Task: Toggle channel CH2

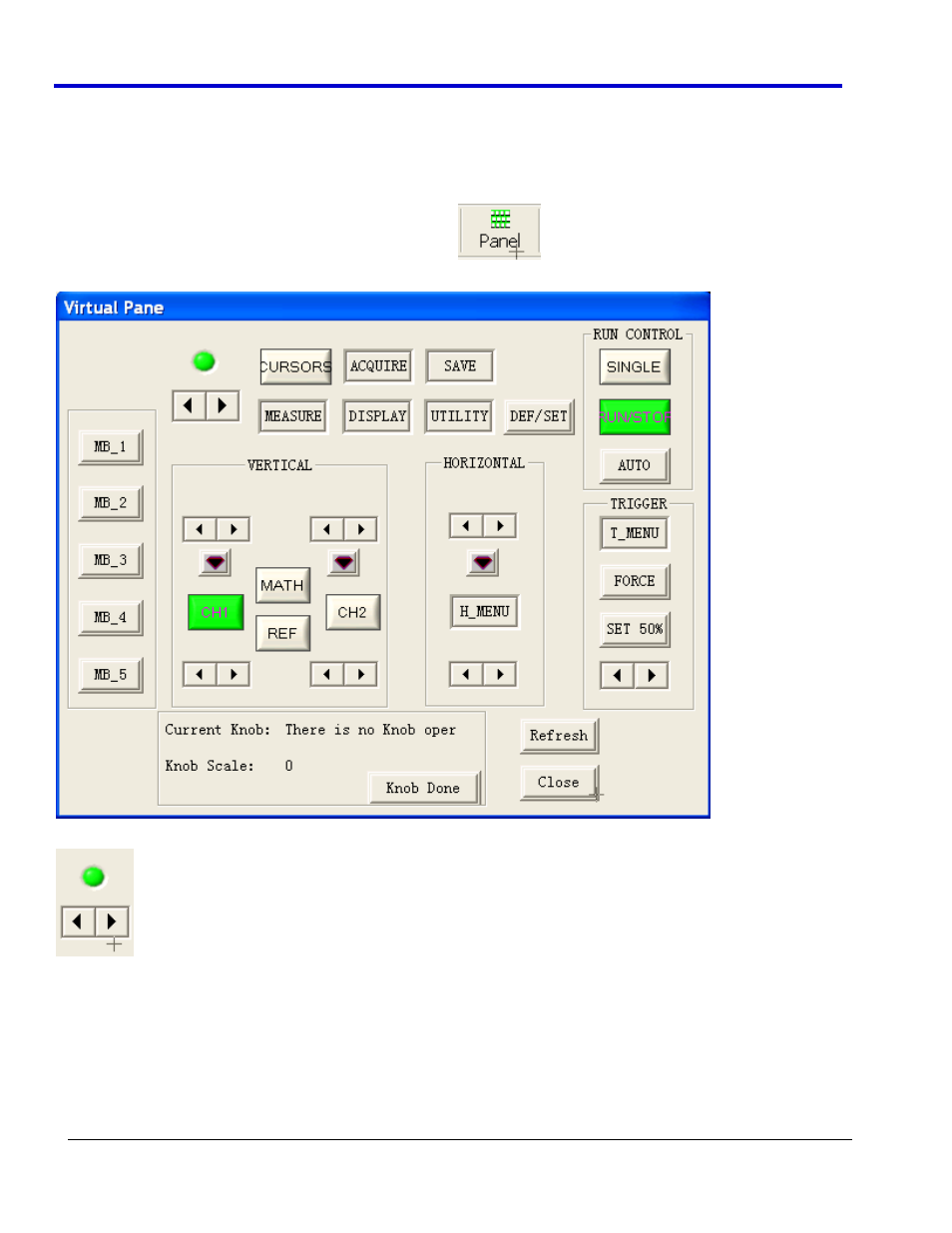Action: click(x=353, y=612)
